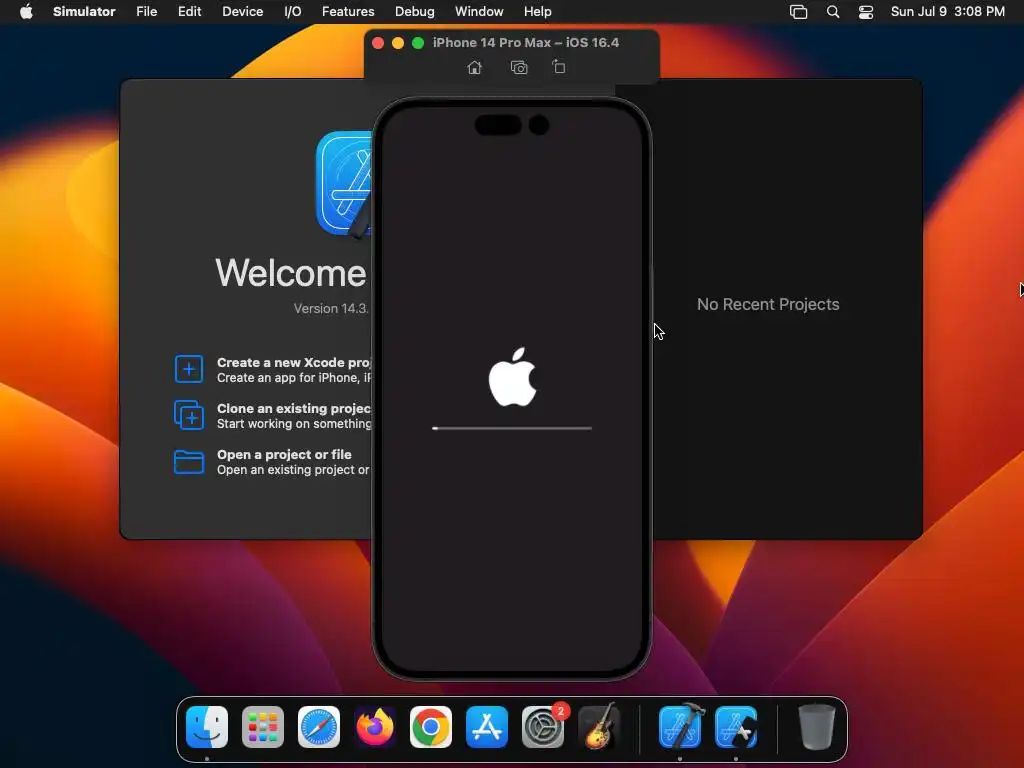Click the clone project duplicate icon
This screenshot has height=768, width=1024.
click(x=189, y=415)
